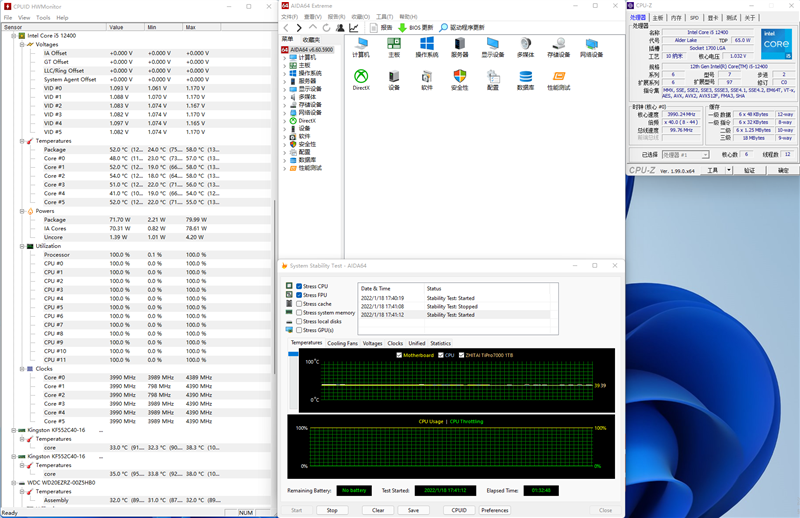Open the 操作系统 Windows icon in AIDA64 pane

coord(427,47)
